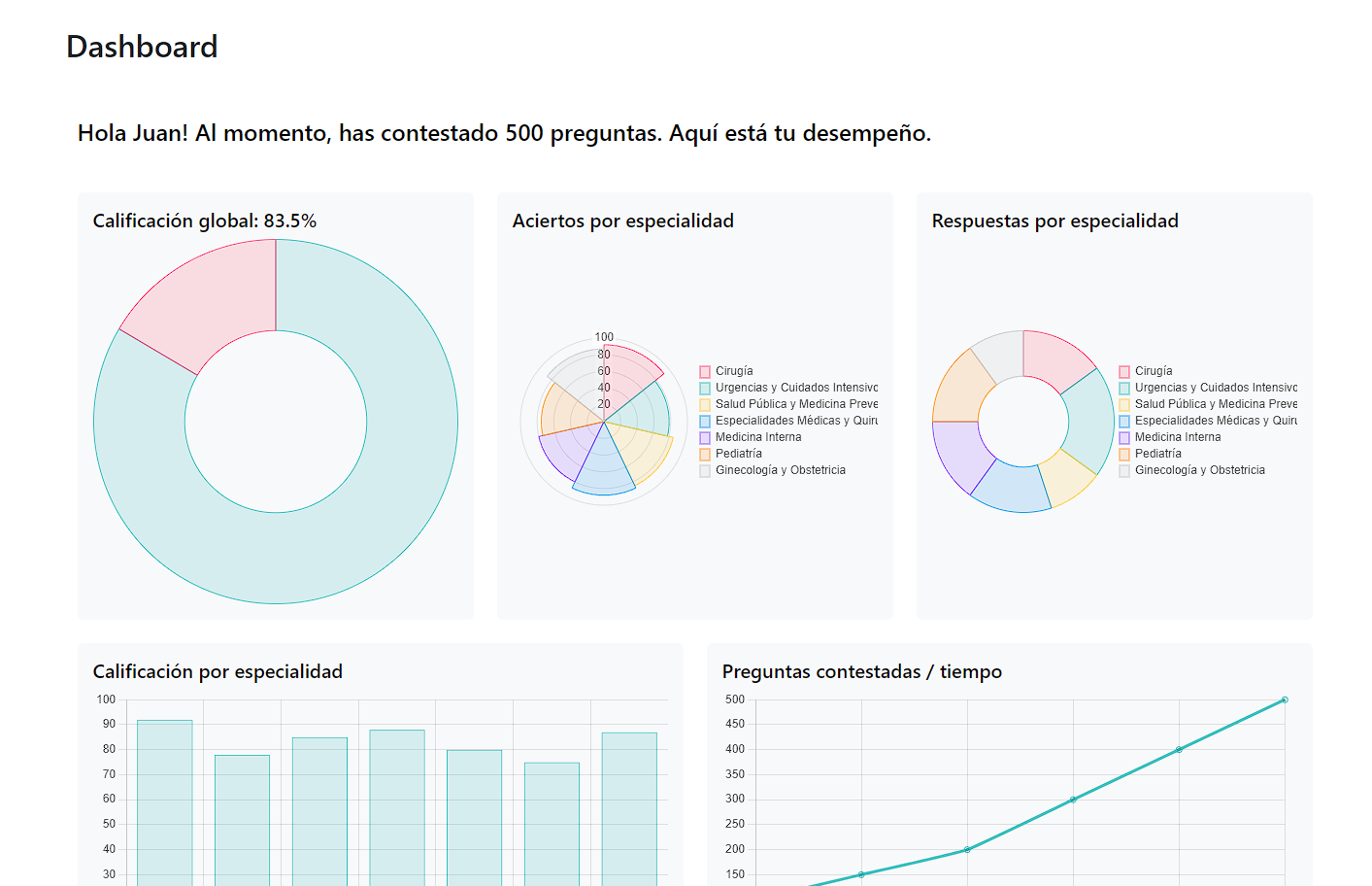Select blue Especialidades Médicas slice in Respuestas doughnut
The height and width of the screenshot is (886, 1372).
point(1013,488)
